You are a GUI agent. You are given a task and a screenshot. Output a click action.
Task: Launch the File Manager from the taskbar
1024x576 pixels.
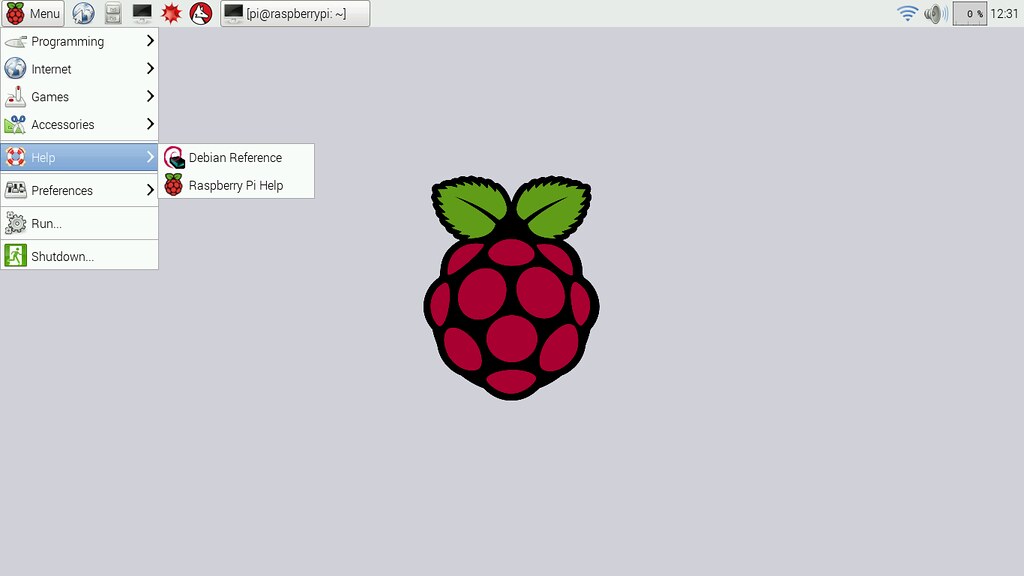(113, 14)
